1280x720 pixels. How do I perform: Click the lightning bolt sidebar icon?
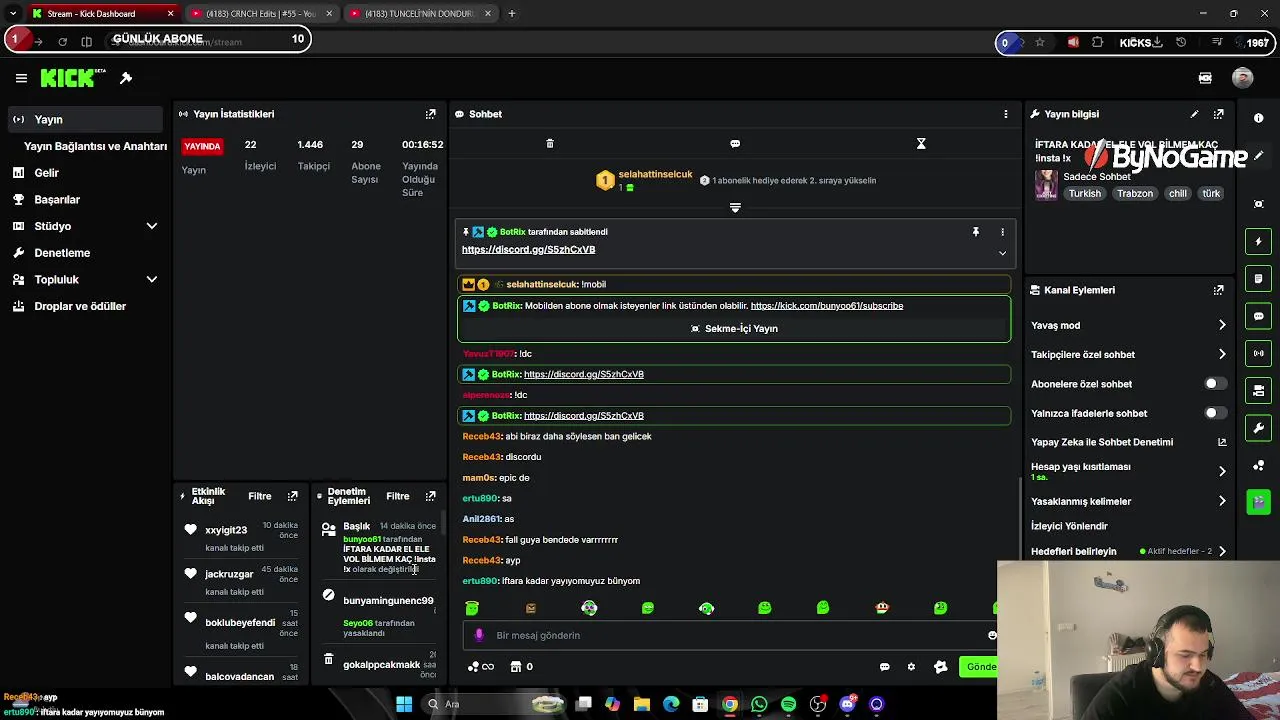[x=1258, y=241]
